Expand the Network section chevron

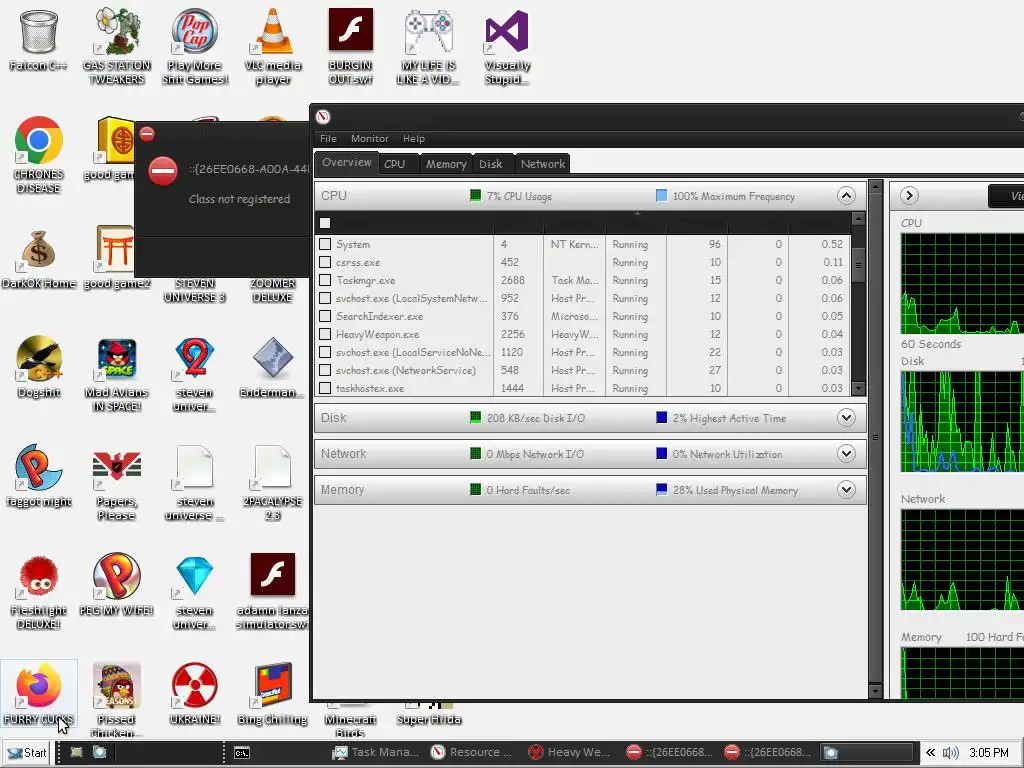pyautogui.click(x=846, y=453)
